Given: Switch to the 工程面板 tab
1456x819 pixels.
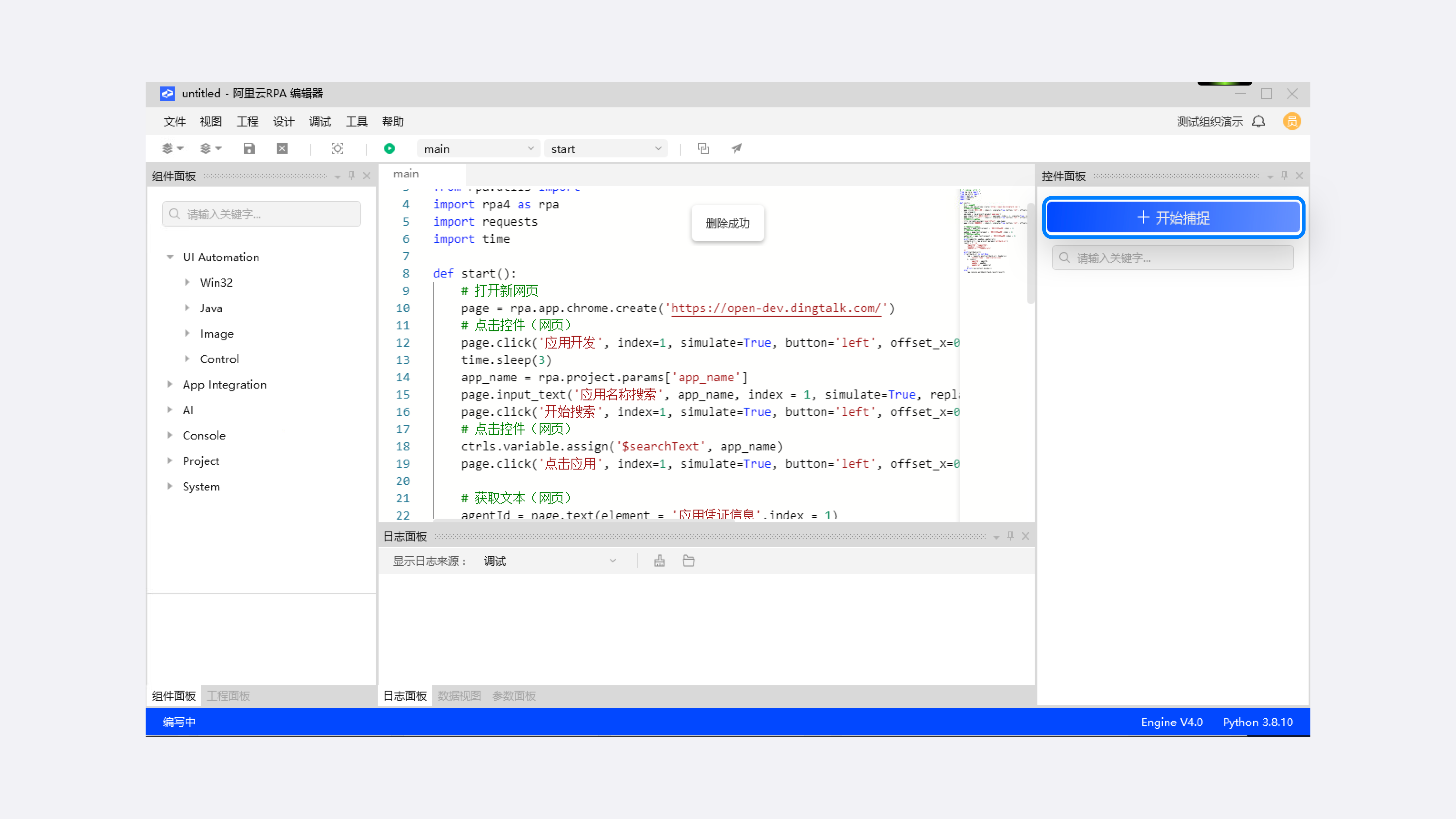Looking at the screenshot, I should (228, 696).
